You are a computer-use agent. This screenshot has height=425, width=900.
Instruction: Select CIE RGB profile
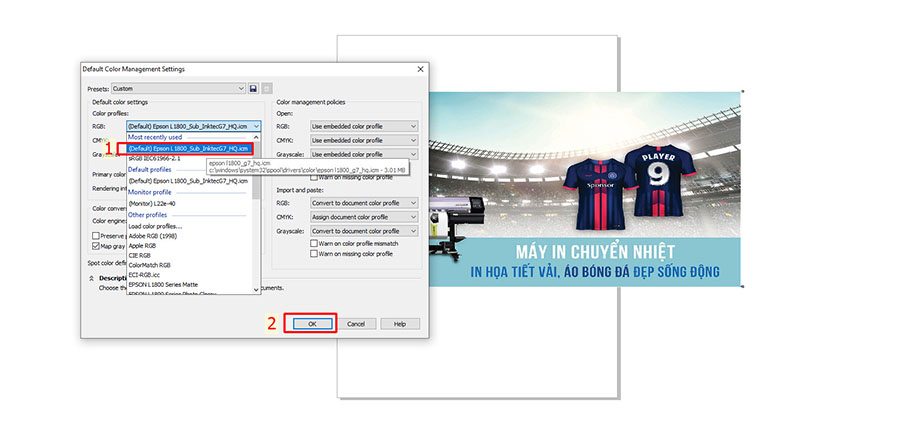click(139, 255)
